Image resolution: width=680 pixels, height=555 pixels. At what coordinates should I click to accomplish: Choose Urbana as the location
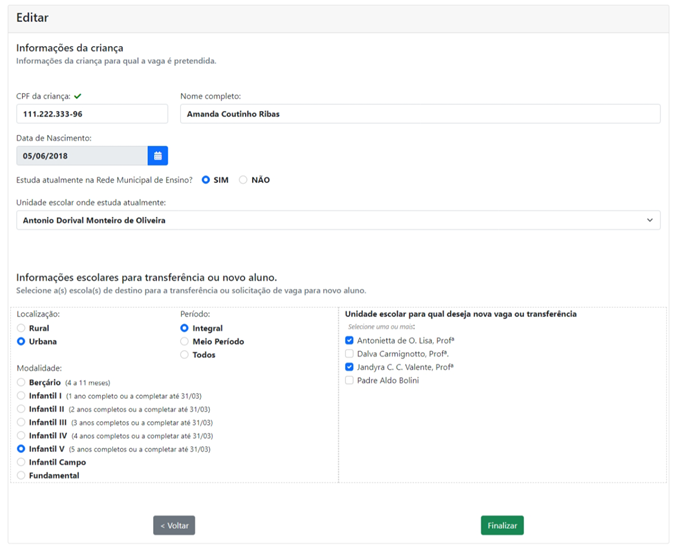click(x=22, y=341)
